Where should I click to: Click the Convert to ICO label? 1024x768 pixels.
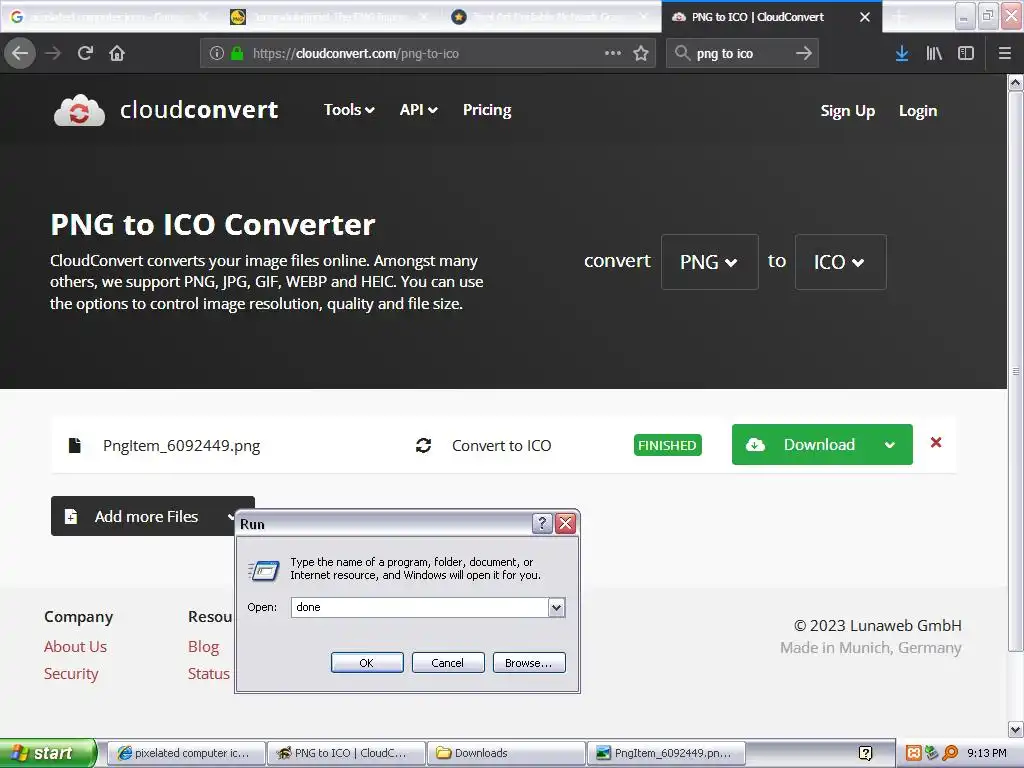tap(502, 445)
